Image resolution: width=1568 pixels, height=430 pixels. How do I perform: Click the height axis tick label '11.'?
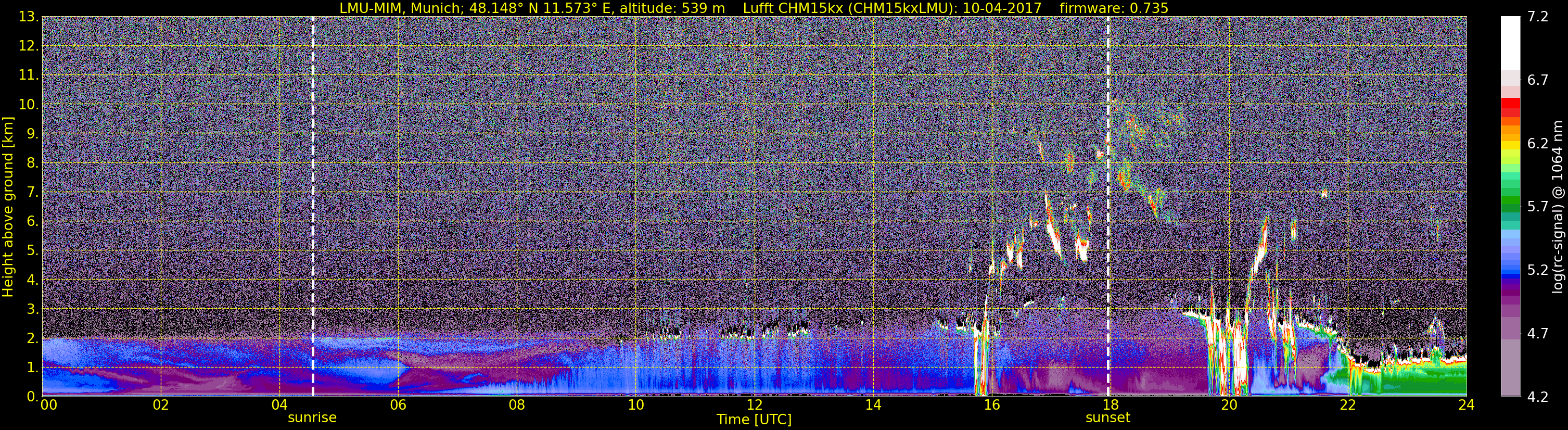(29, 75)
